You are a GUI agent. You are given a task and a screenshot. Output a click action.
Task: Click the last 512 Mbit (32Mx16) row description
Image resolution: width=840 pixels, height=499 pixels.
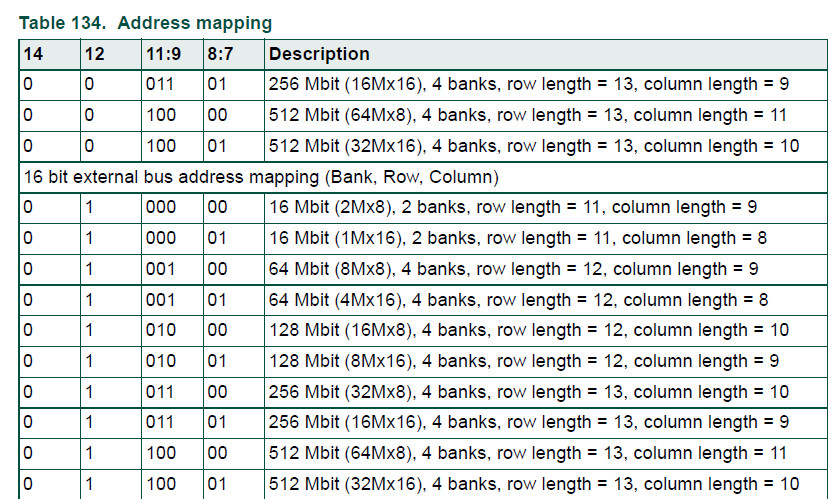tap(546, 485)
